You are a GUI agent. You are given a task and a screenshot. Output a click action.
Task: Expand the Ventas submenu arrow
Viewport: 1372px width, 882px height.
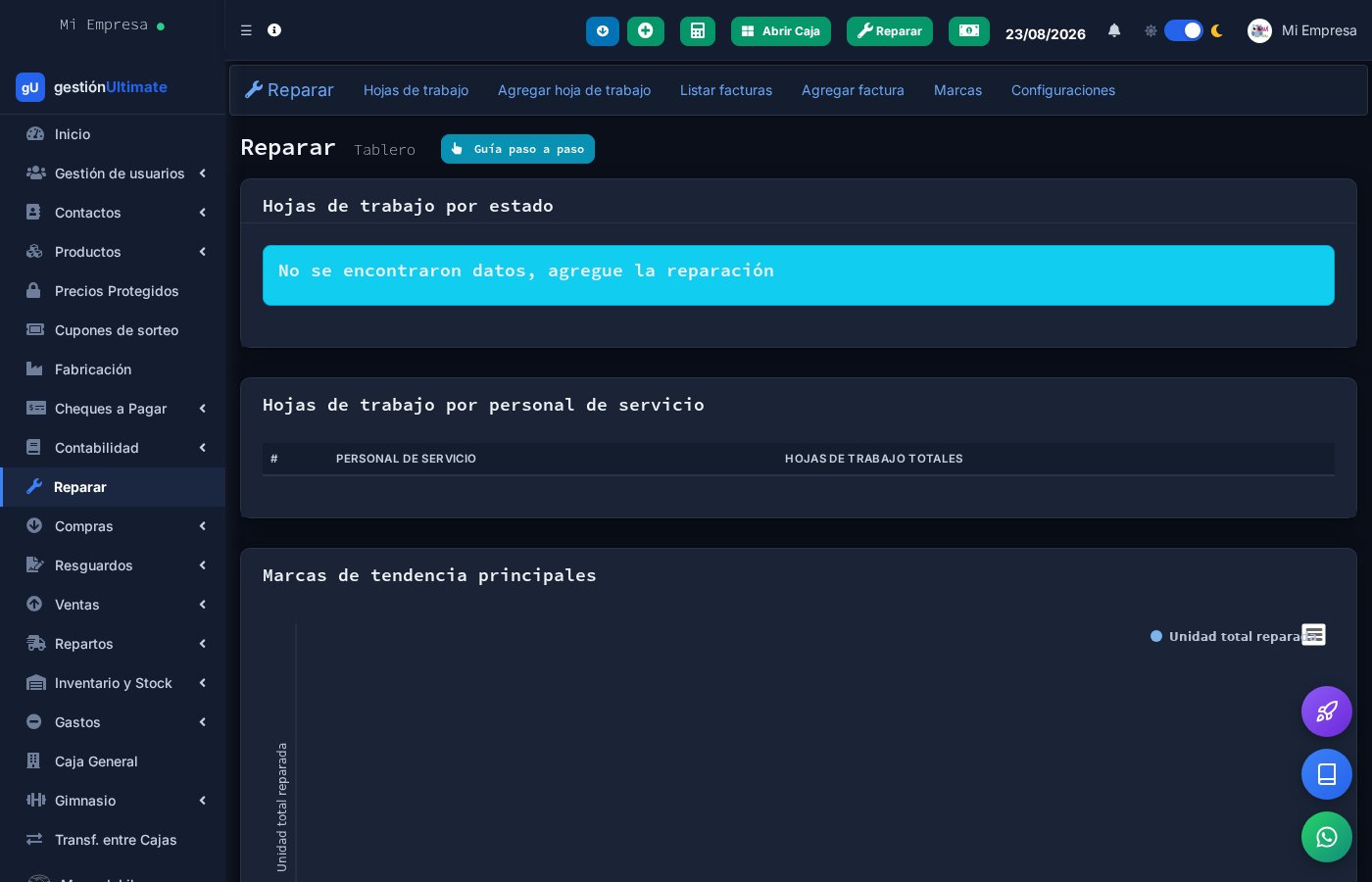click(203, 605)
